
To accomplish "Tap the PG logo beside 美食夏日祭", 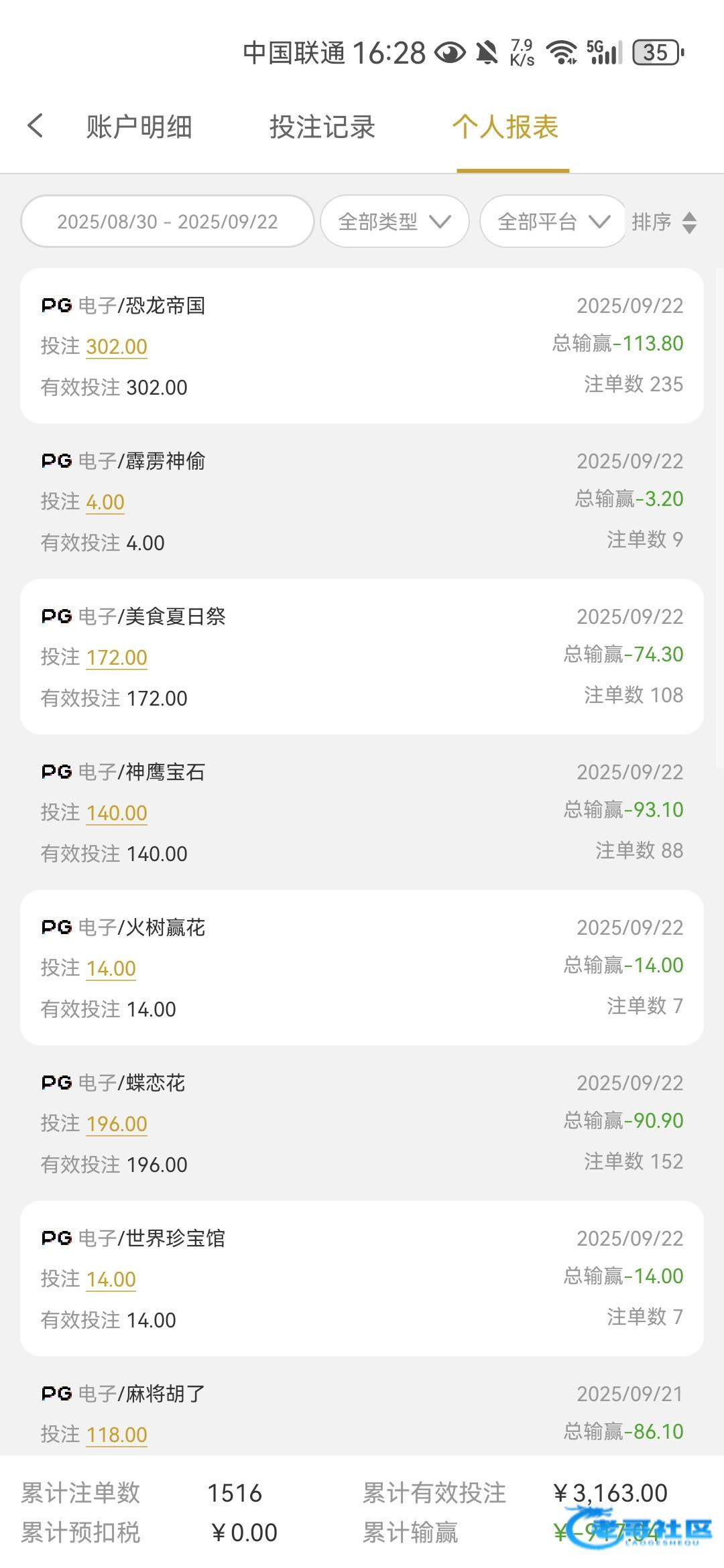I will 56,616.
